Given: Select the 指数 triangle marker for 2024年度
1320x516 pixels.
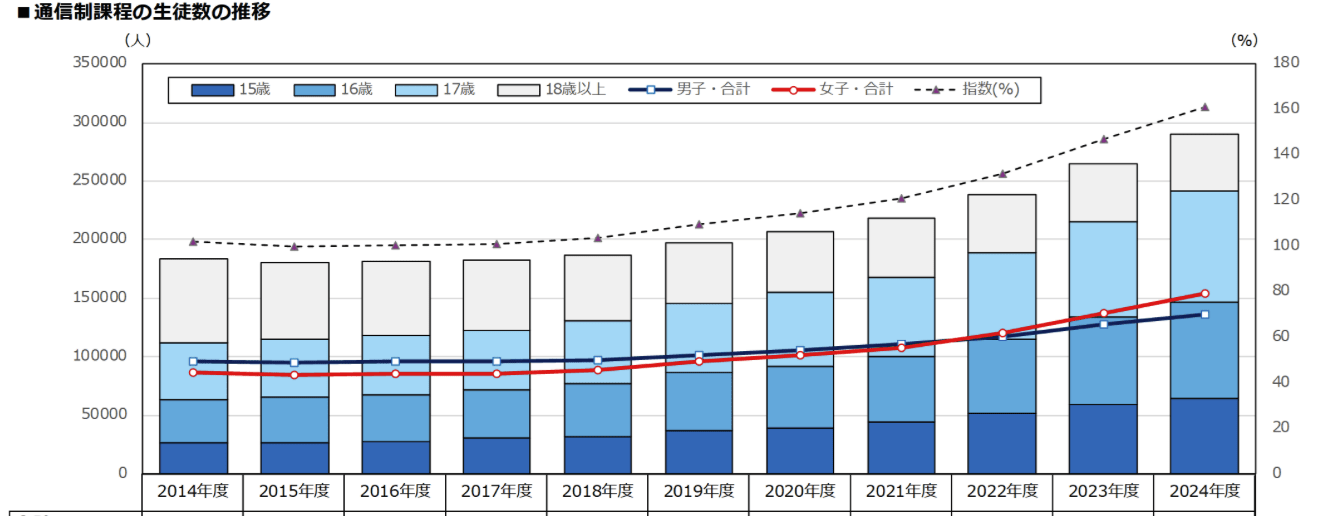Looking at the screenshot, I should click(1204, 107).
